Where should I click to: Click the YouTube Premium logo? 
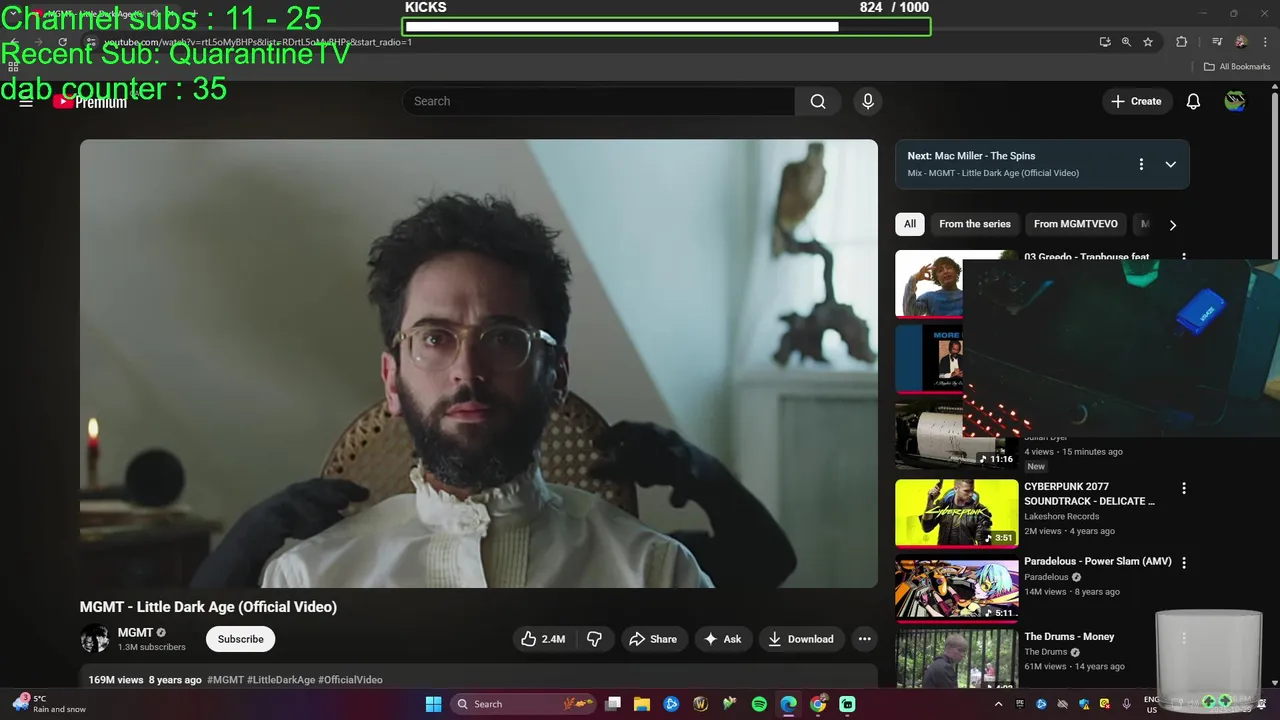[90, 101]
